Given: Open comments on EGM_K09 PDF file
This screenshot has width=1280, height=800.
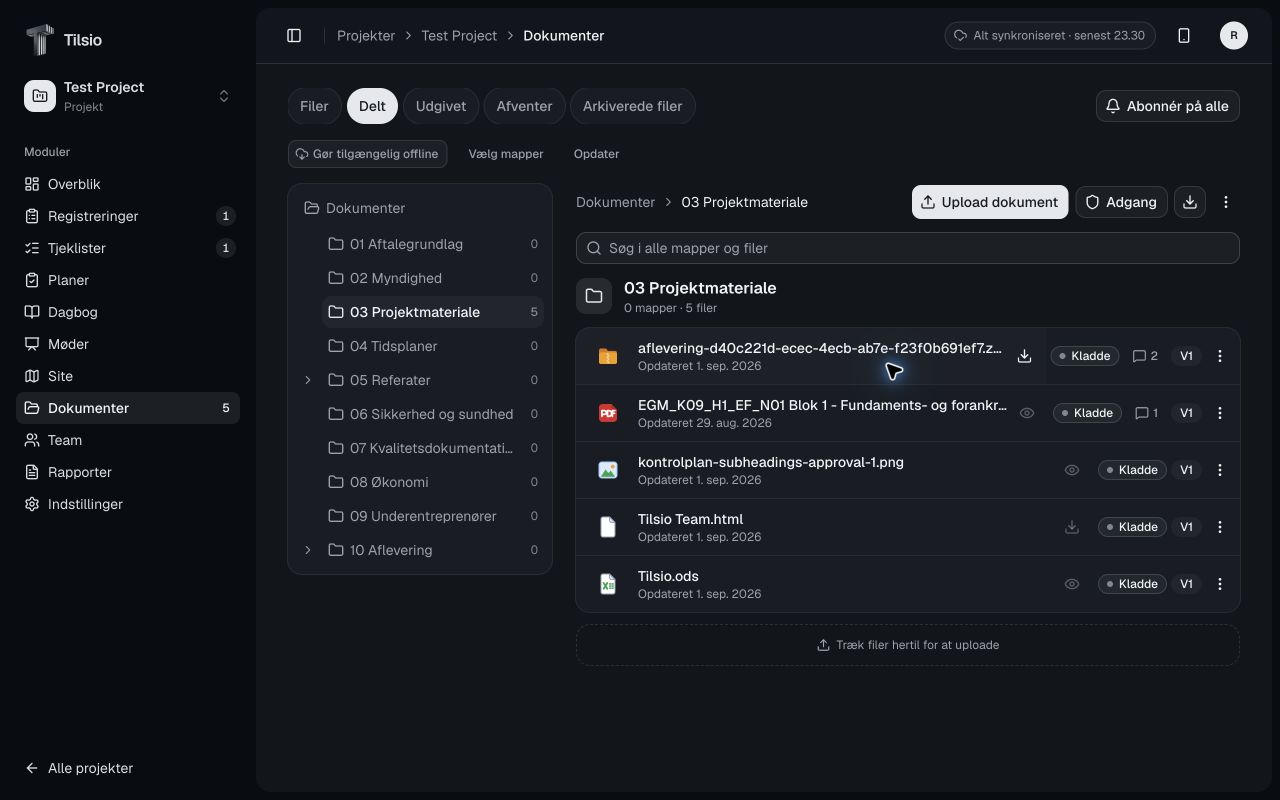Looking at the screenshot, I should (x=1146, y=413).
